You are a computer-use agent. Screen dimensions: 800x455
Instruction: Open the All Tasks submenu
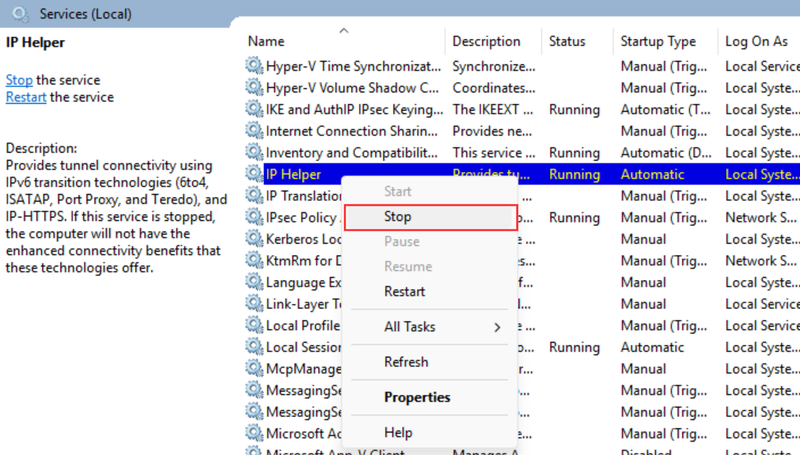(x=430, y=326)
